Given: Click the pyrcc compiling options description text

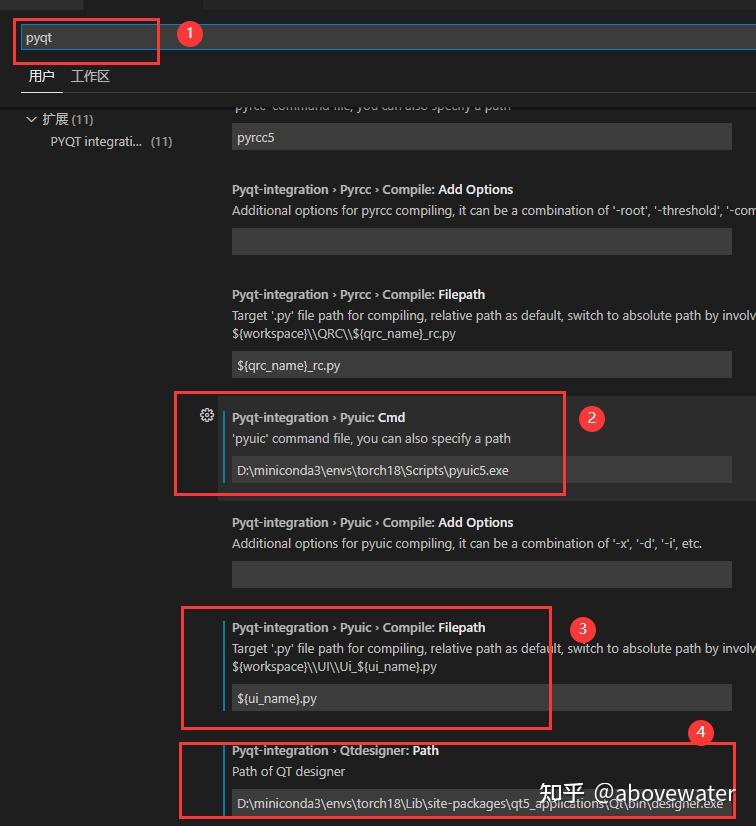Looking at the screenshot, I should 494,211.
